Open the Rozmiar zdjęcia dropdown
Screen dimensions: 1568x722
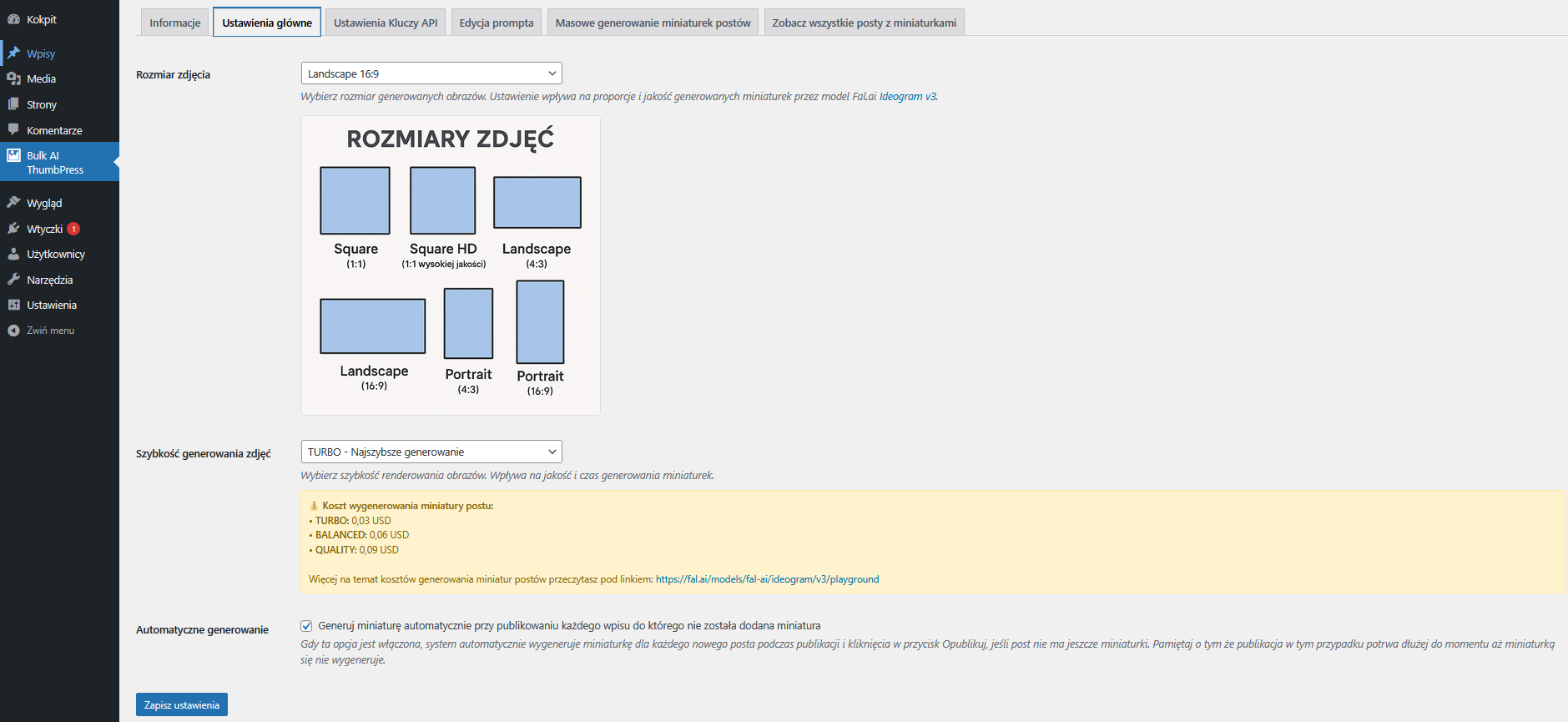pos(431,73)
